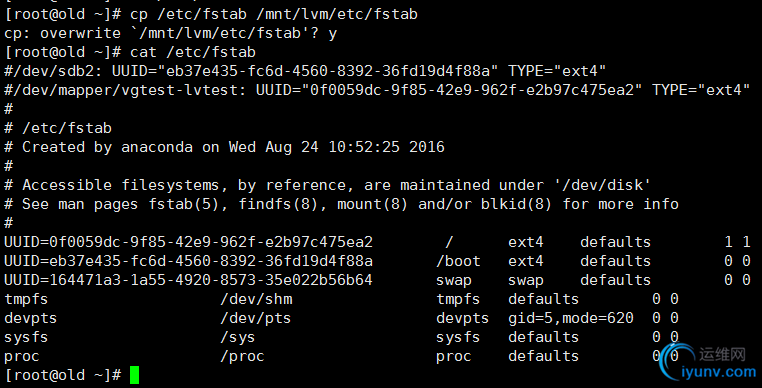Click the /dev/mapper/vgtest-lvtest comment line

click(377, 90)
